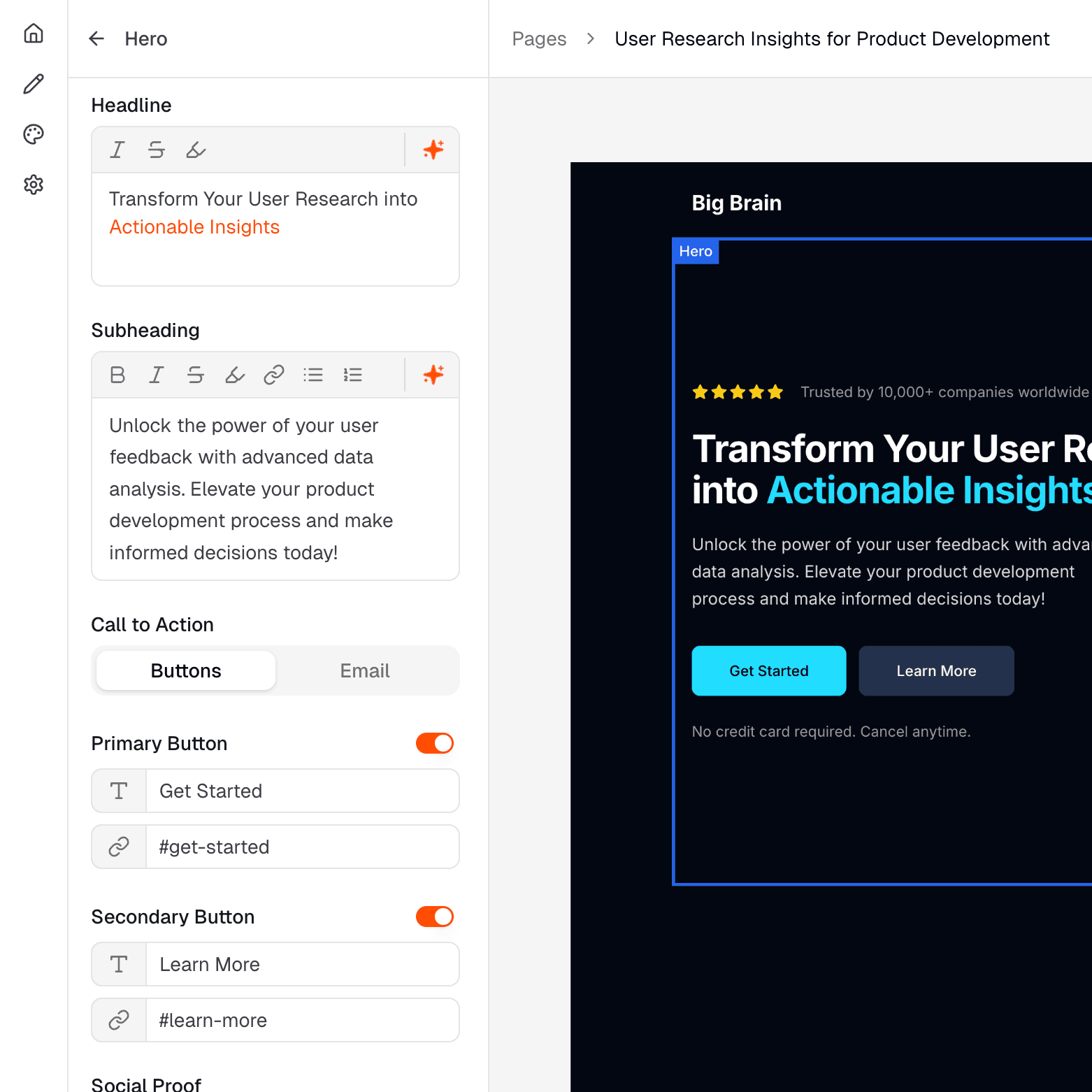Select the Buttons call to action tab
1092x1092 pixels.
click(186, 671)
